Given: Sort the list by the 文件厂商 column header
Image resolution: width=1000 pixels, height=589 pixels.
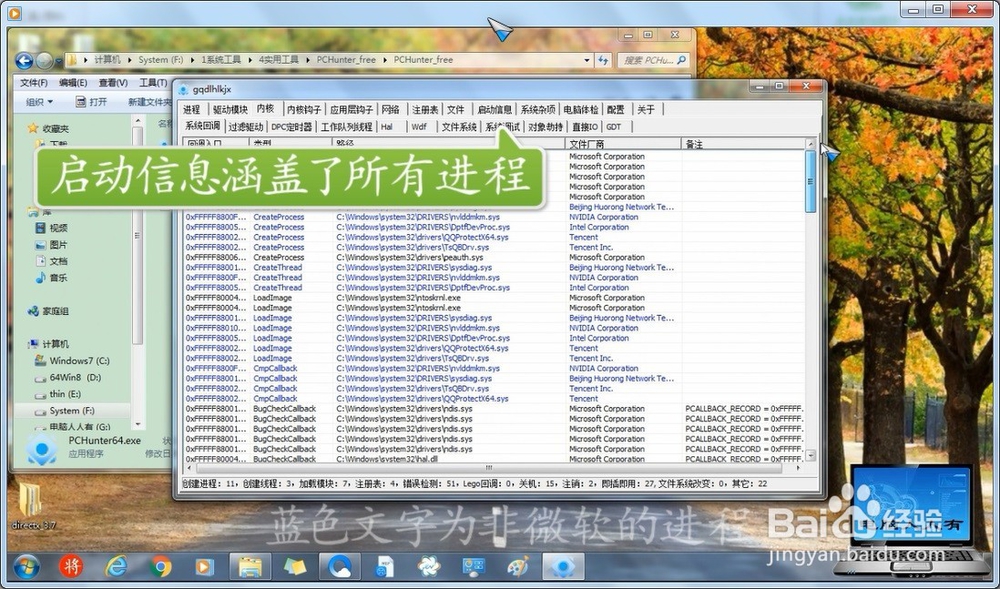Looking at the screenshot, I should pyautogui.click(x=622, y=144).
